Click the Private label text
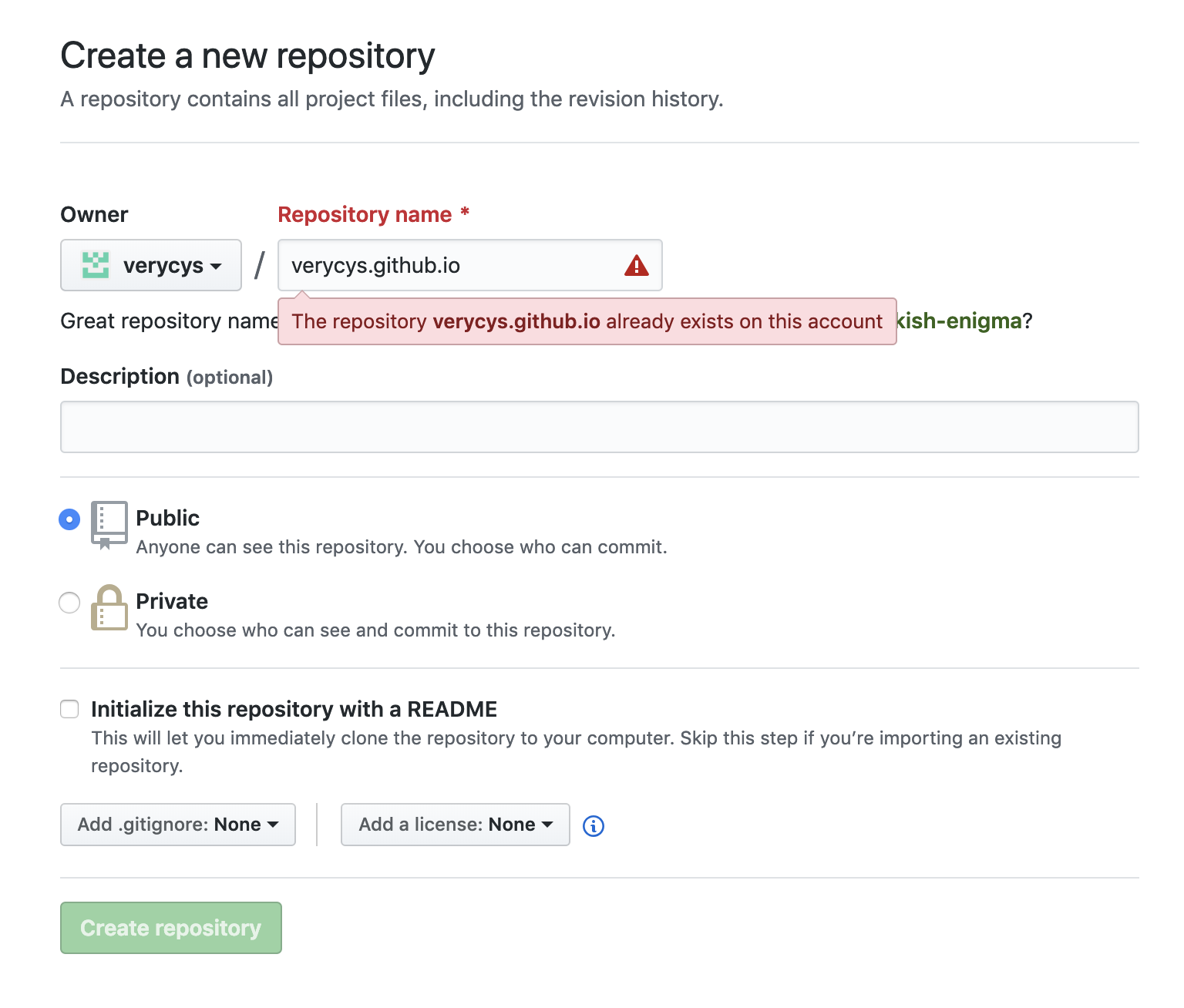The width and height of the screenshot is (1184, 1008). tap(172, 601)
